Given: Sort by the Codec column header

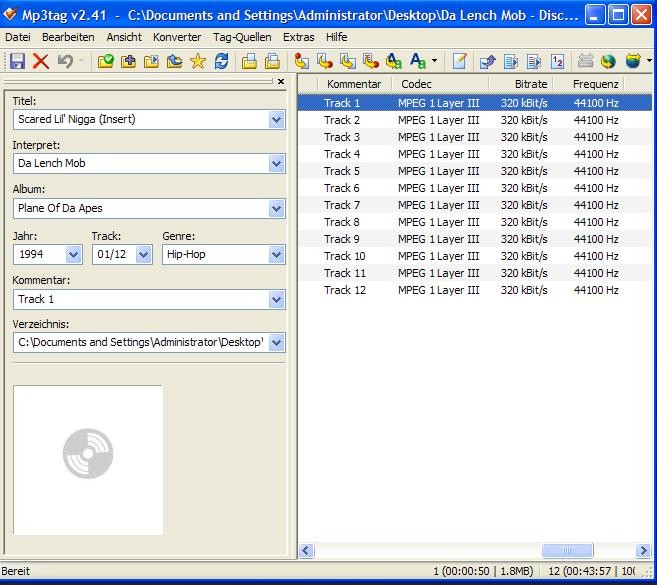Looking at the screenshot, I should tap(440, 84).
